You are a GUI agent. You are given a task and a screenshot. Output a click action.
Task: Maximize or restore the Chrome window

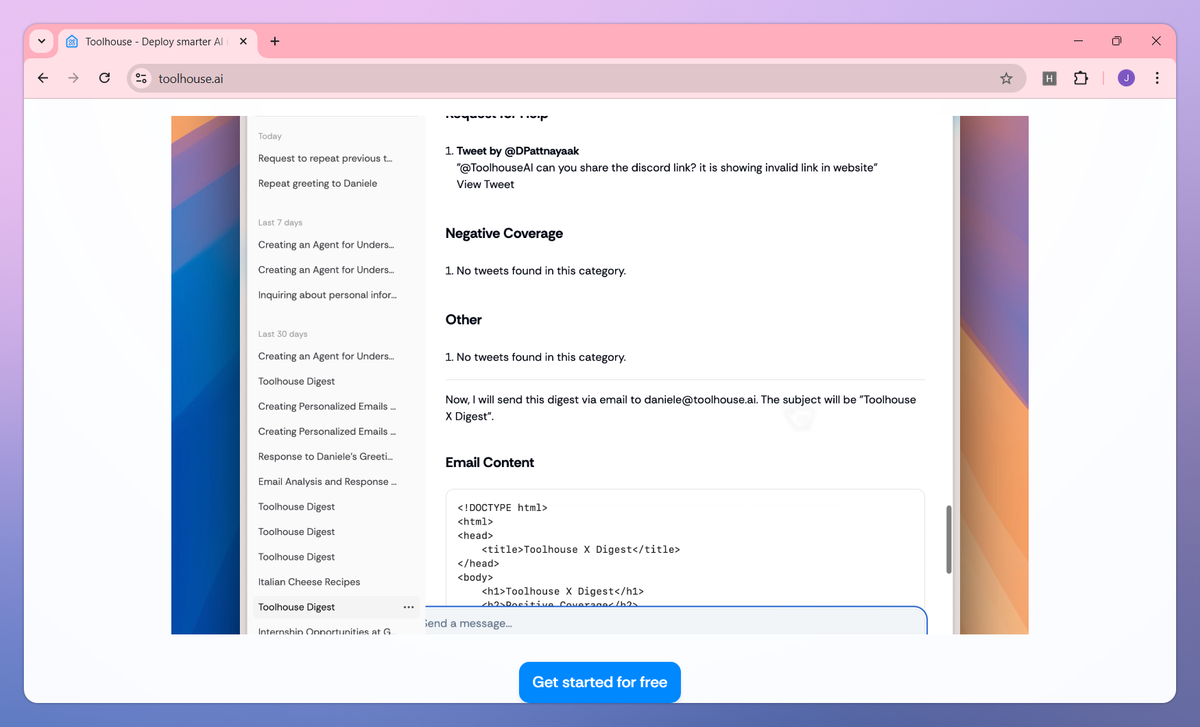tap(1117, 41)
